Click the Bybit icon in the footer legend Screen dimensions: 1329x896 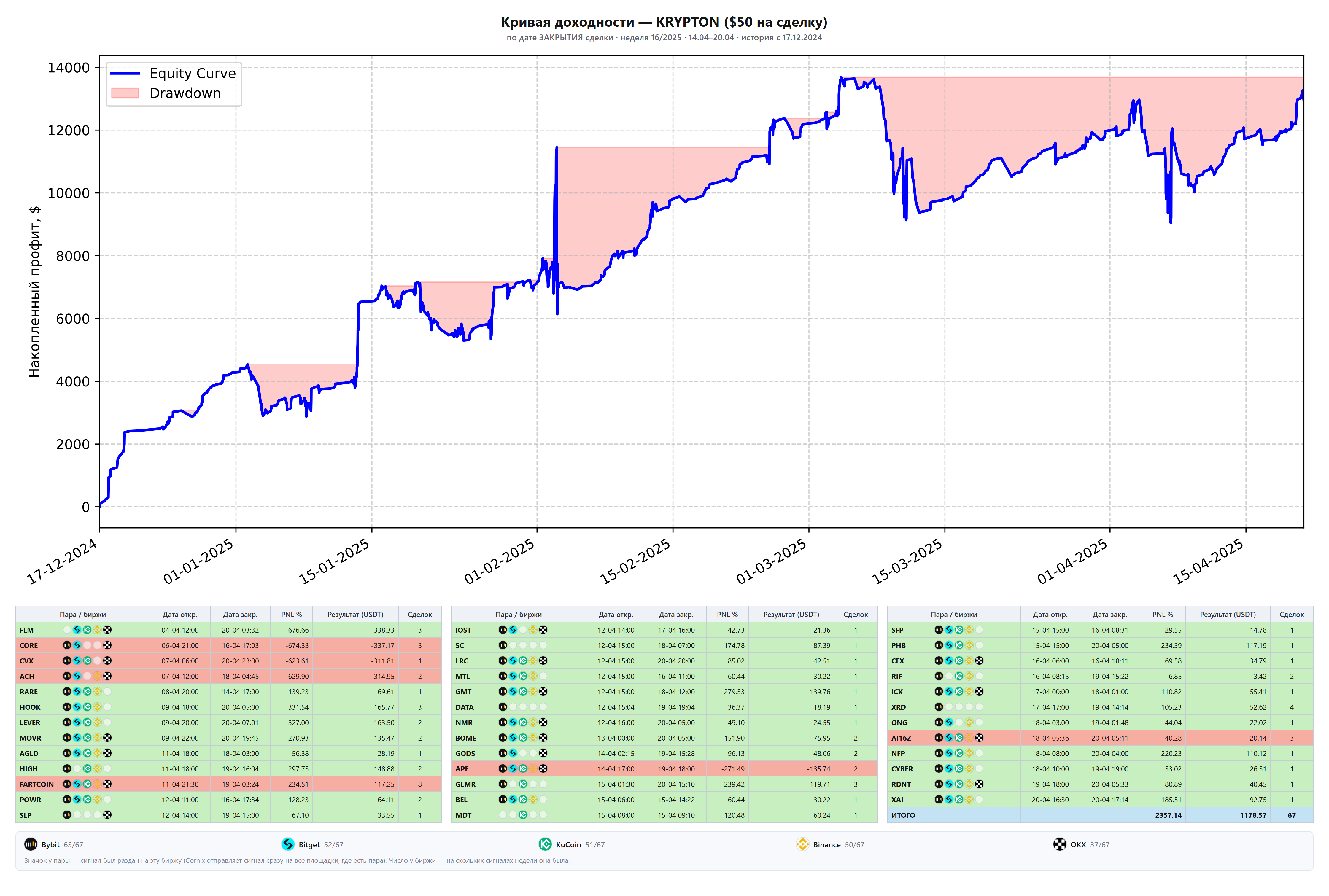click(31, 844)
